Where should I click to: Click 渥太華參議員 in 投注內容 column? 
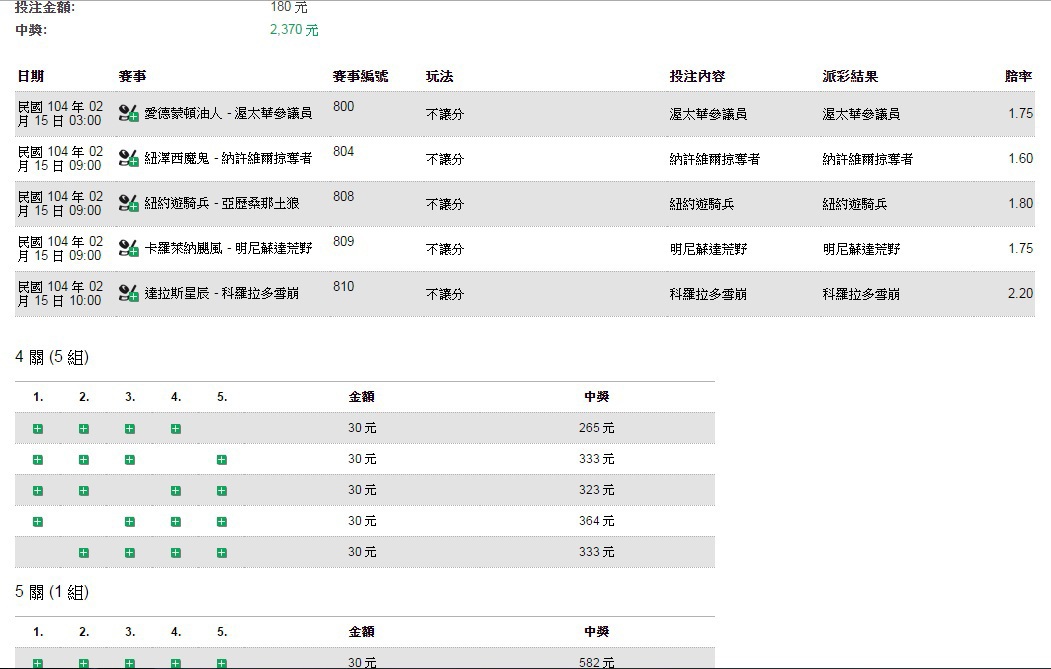(x=708, y=114)
